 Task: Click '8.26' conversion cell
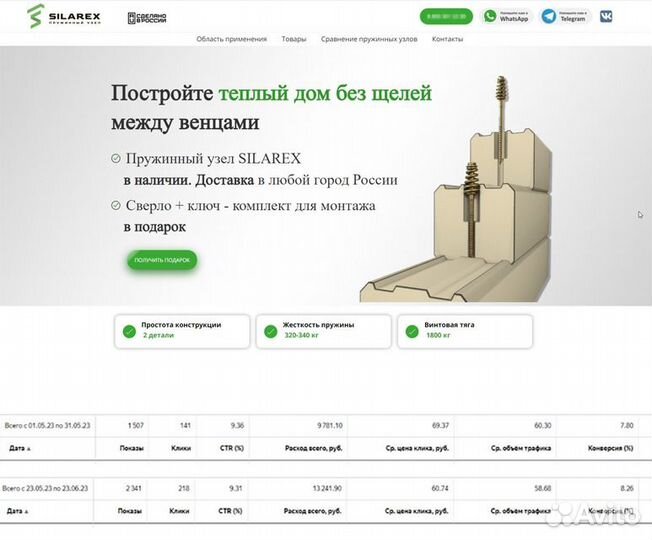(627, 488)
